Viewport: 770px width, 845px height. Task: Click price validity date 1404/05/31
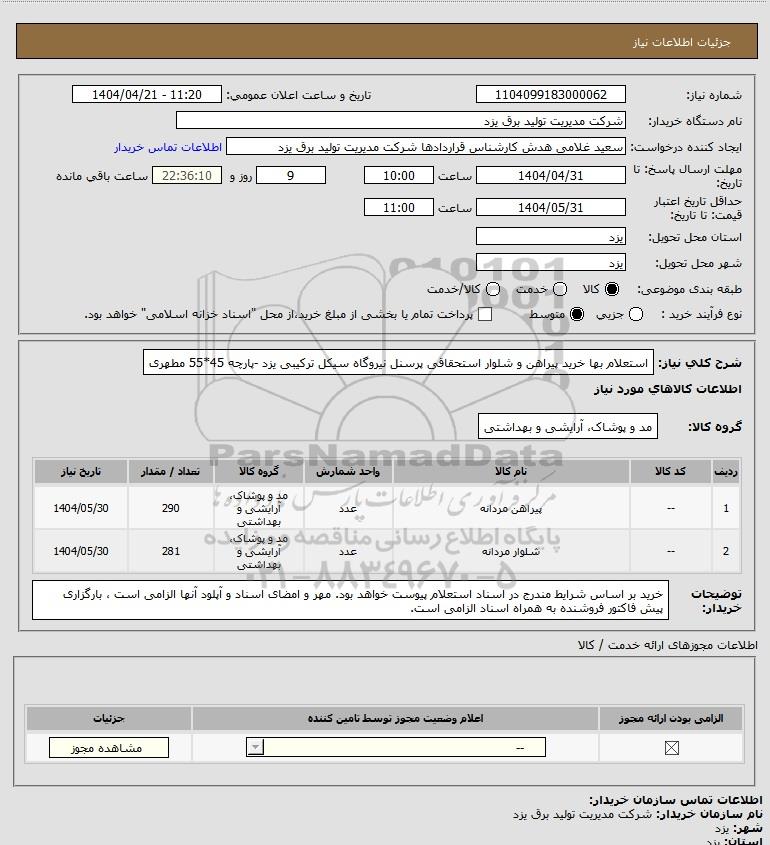(x=551, y=207)
